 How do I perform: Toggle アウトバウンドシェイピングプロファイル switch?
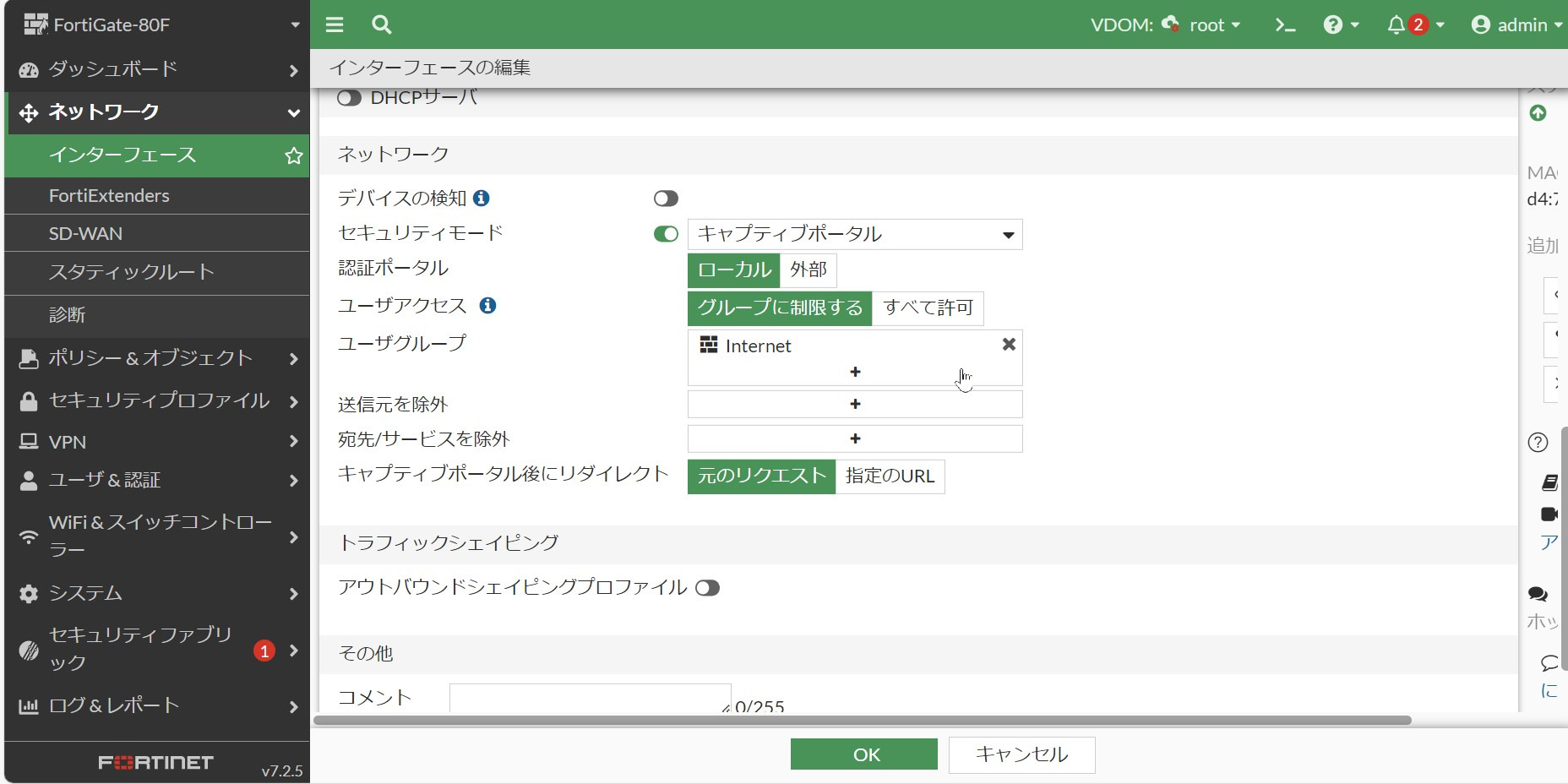point(707,588)
